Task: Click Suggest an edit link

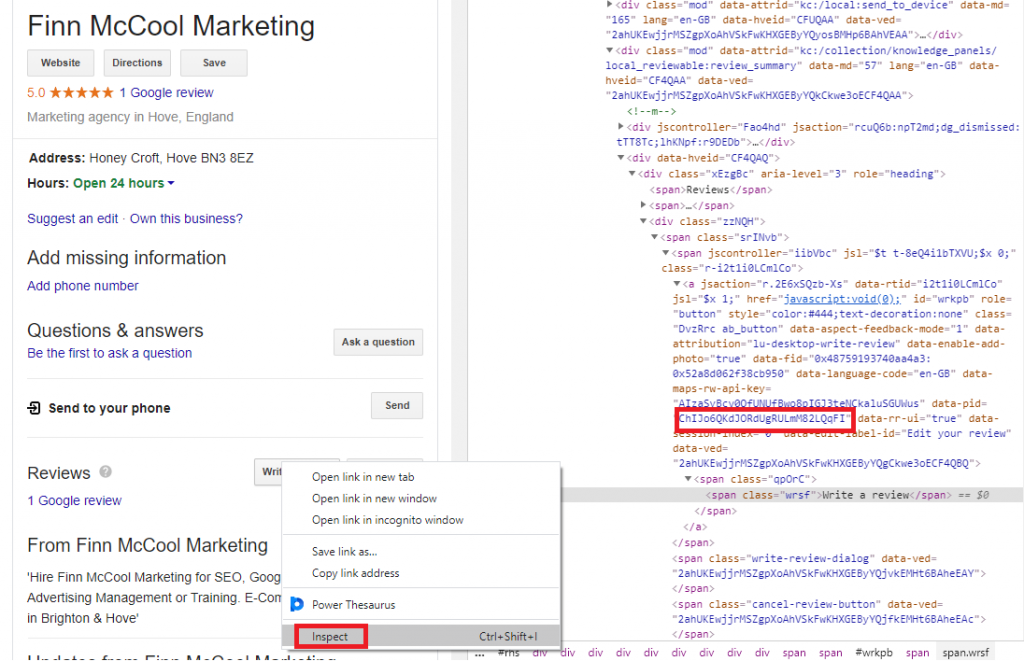Action: (72, 219)
